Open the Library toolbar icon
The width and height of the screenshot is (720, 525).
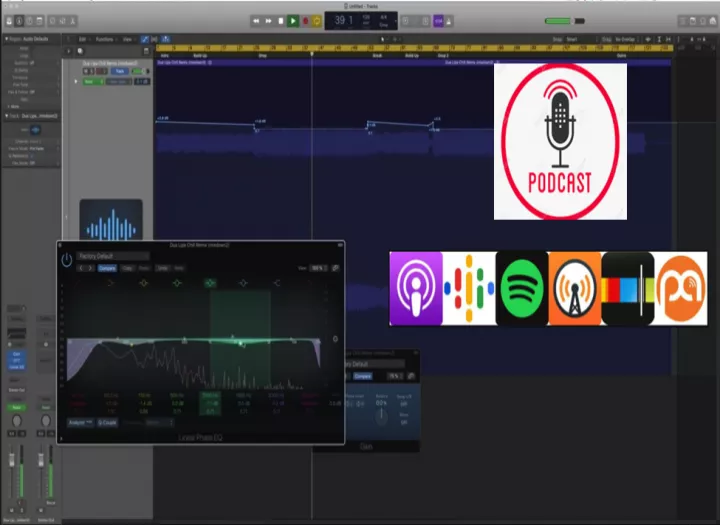[x=9, y=21]
